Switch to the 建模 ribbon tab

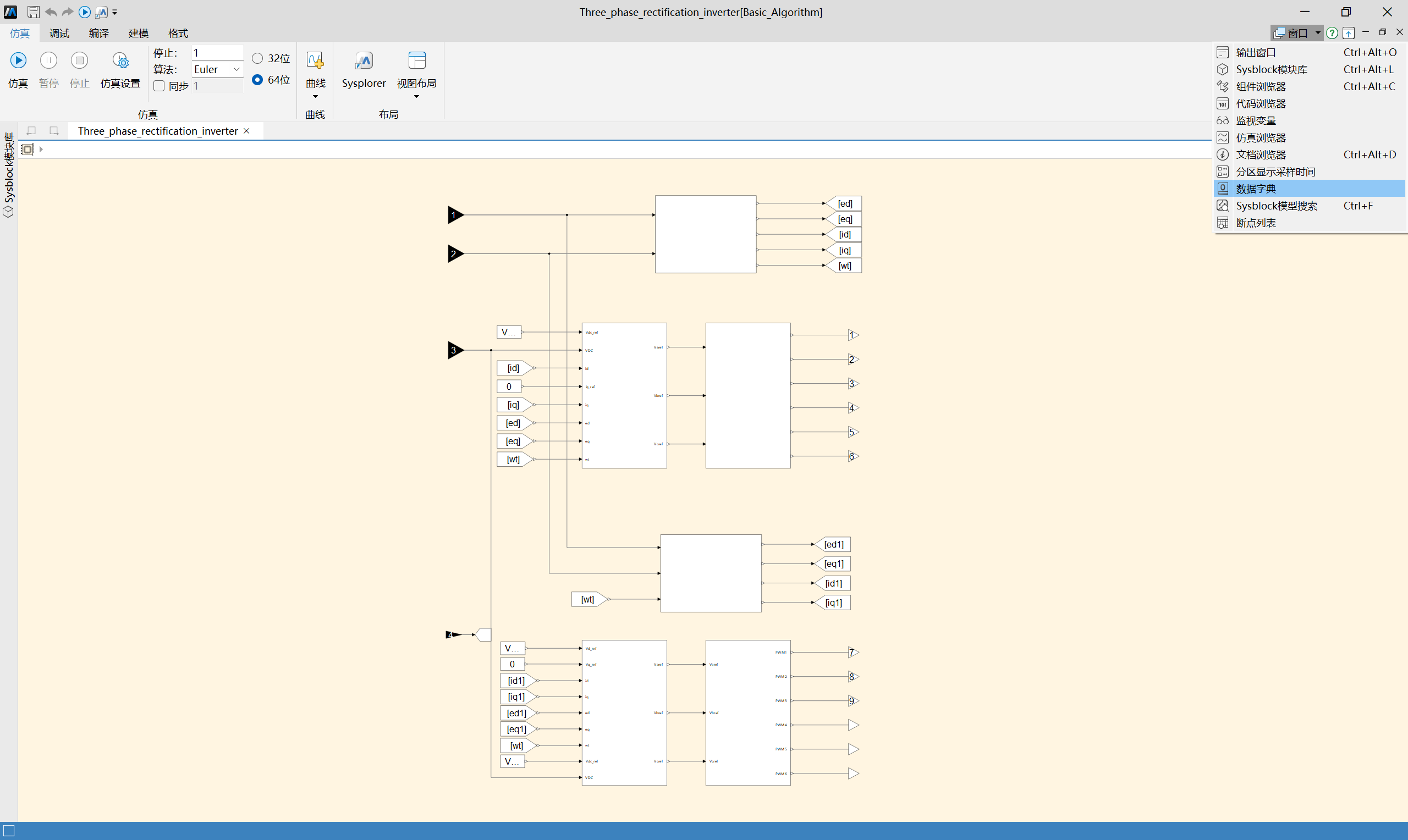[x=138, y=33]
